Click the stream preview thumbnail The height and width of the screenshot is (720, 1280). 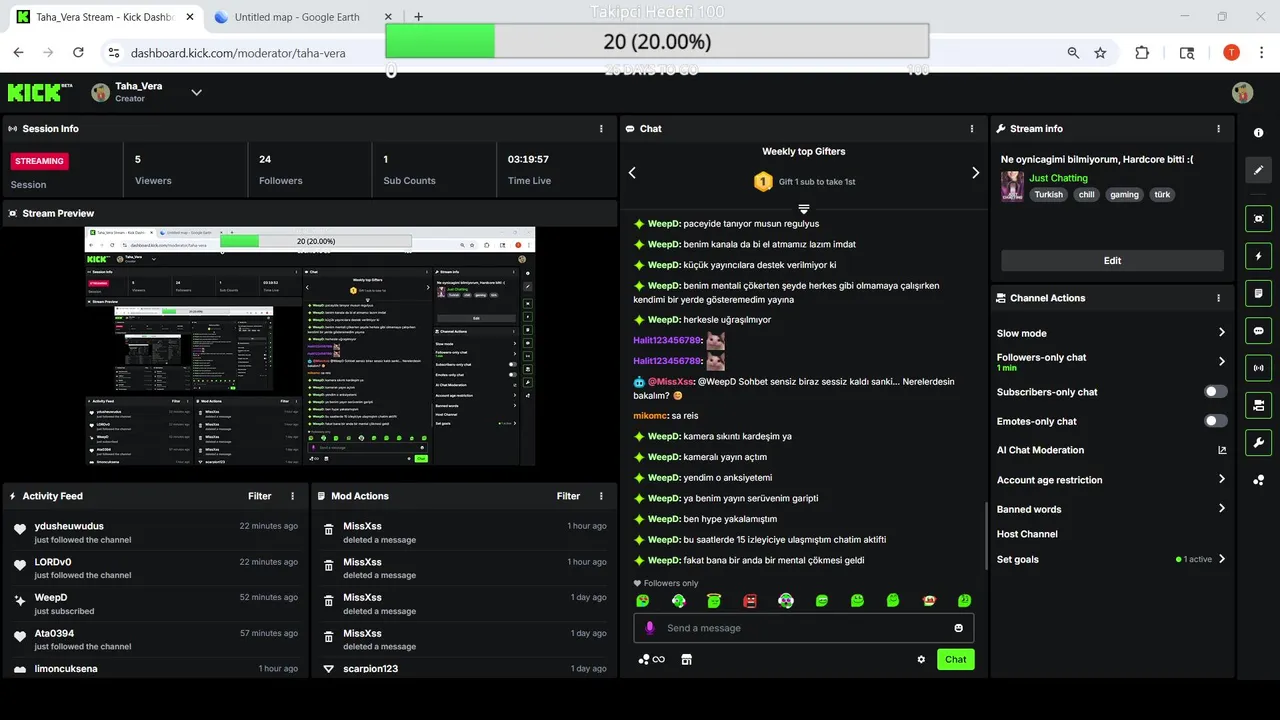point(310,346)
